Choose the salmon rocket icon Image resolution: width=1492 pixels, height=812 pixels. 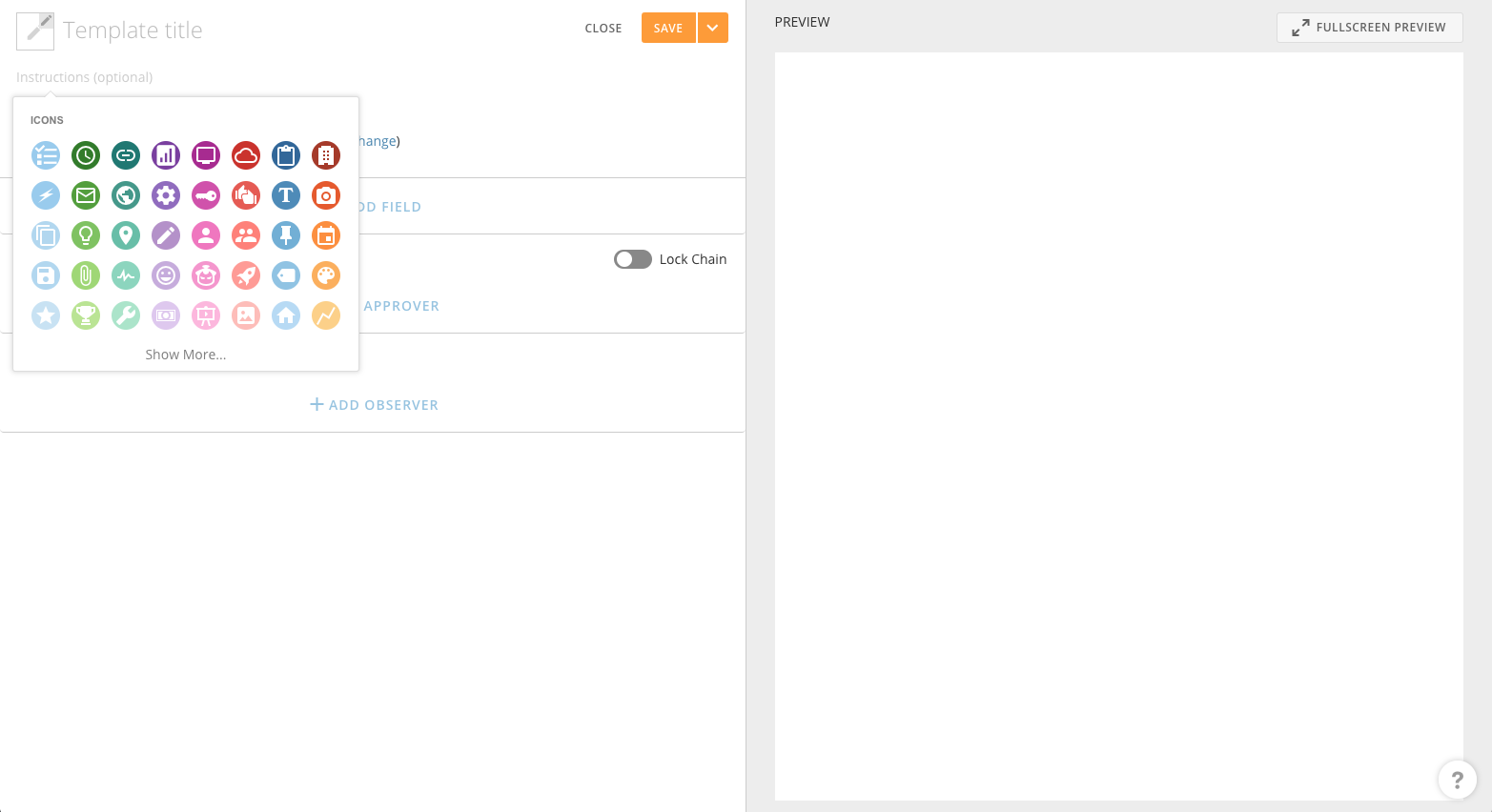(246, 275)
